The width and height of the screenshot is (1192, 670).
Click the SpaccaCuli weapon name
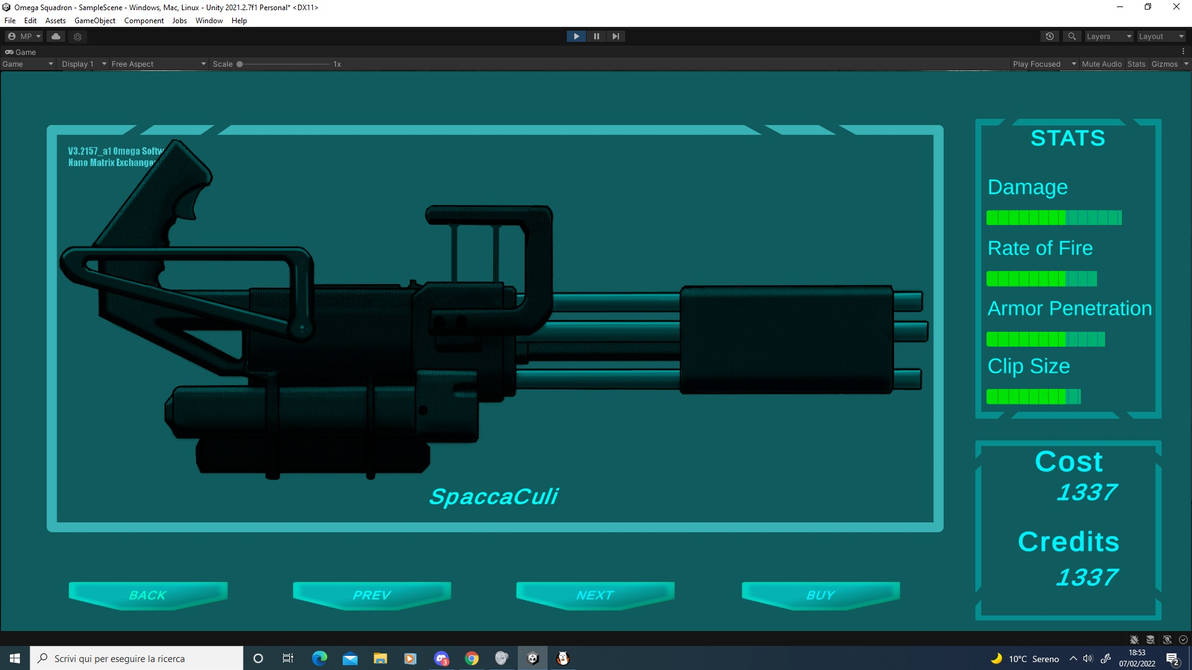[493, 497]
